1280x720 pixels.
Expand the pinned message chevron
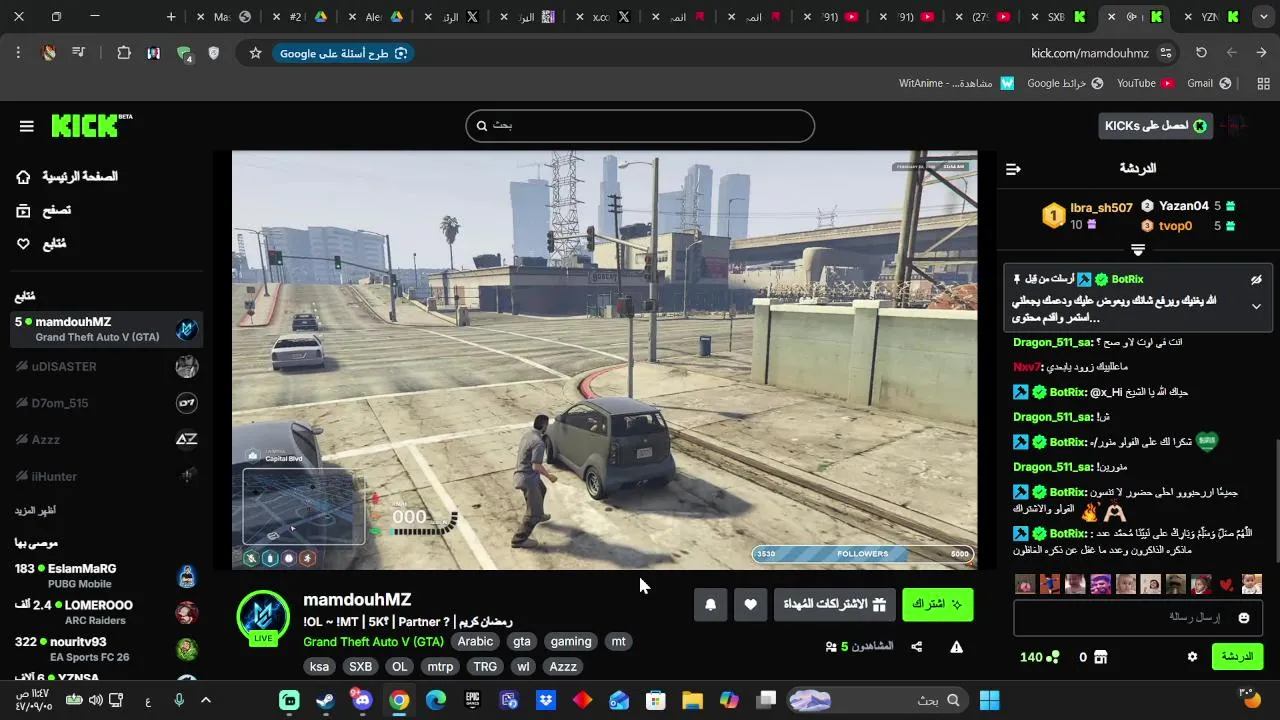[x=1256, y=307]
